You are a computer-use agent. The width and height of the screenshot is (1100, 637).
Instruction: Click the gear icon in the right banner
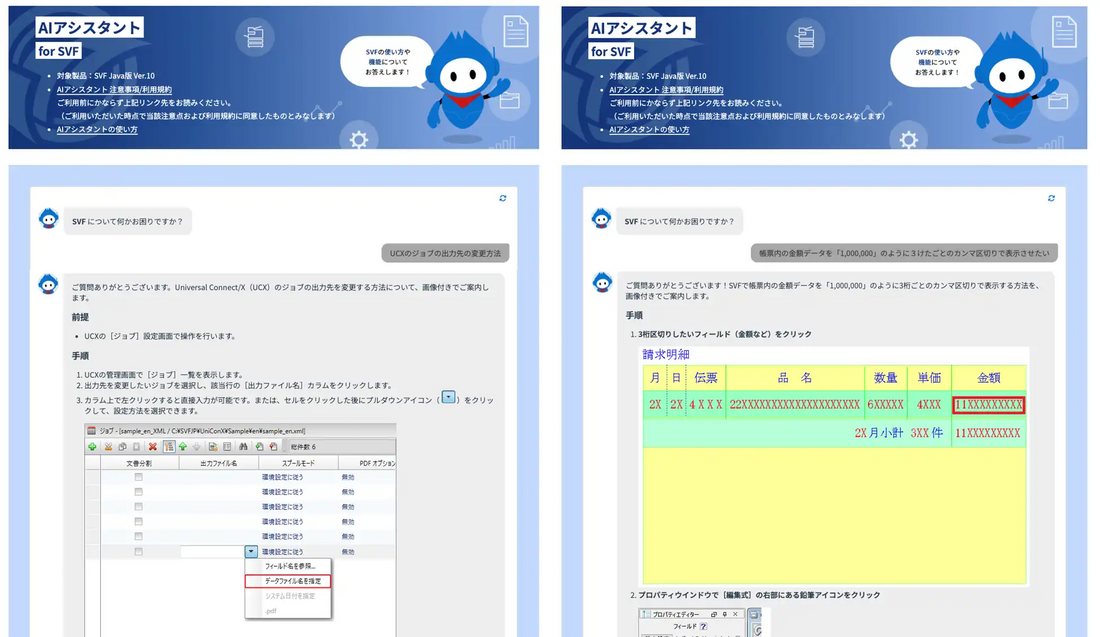[x=908, y=141]
